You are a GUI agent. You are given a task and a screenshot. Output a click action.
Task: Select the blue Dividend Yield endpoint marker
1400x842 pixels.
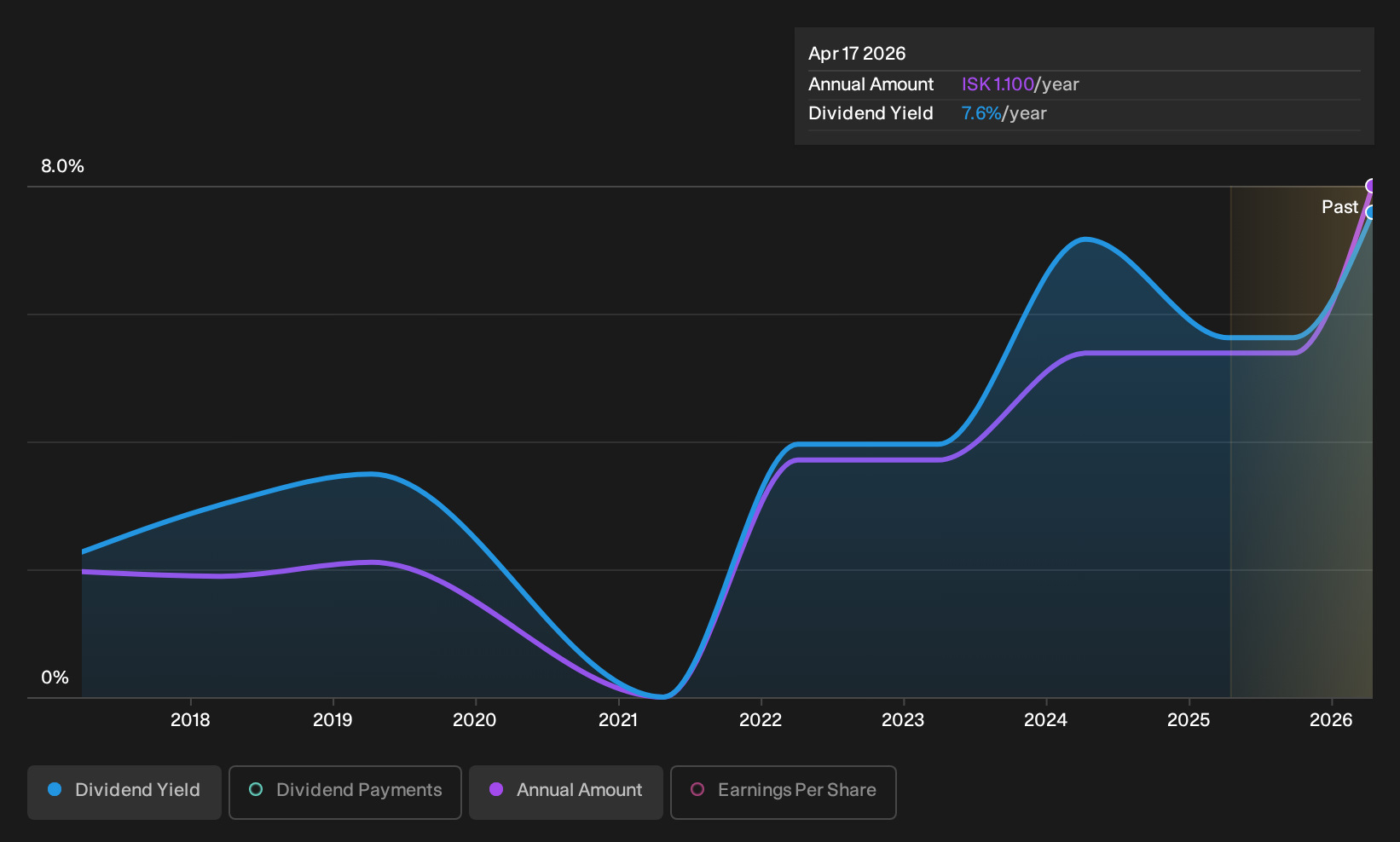click(1371, 212)
